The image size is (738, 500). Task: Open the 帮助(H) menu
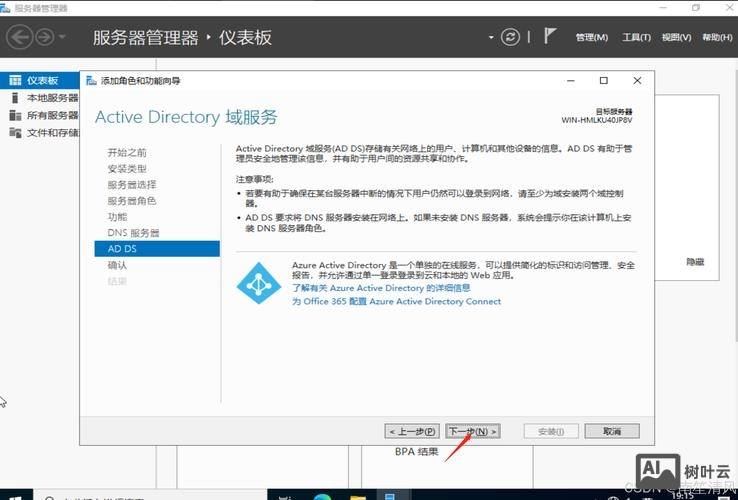(x=717, y=37)
